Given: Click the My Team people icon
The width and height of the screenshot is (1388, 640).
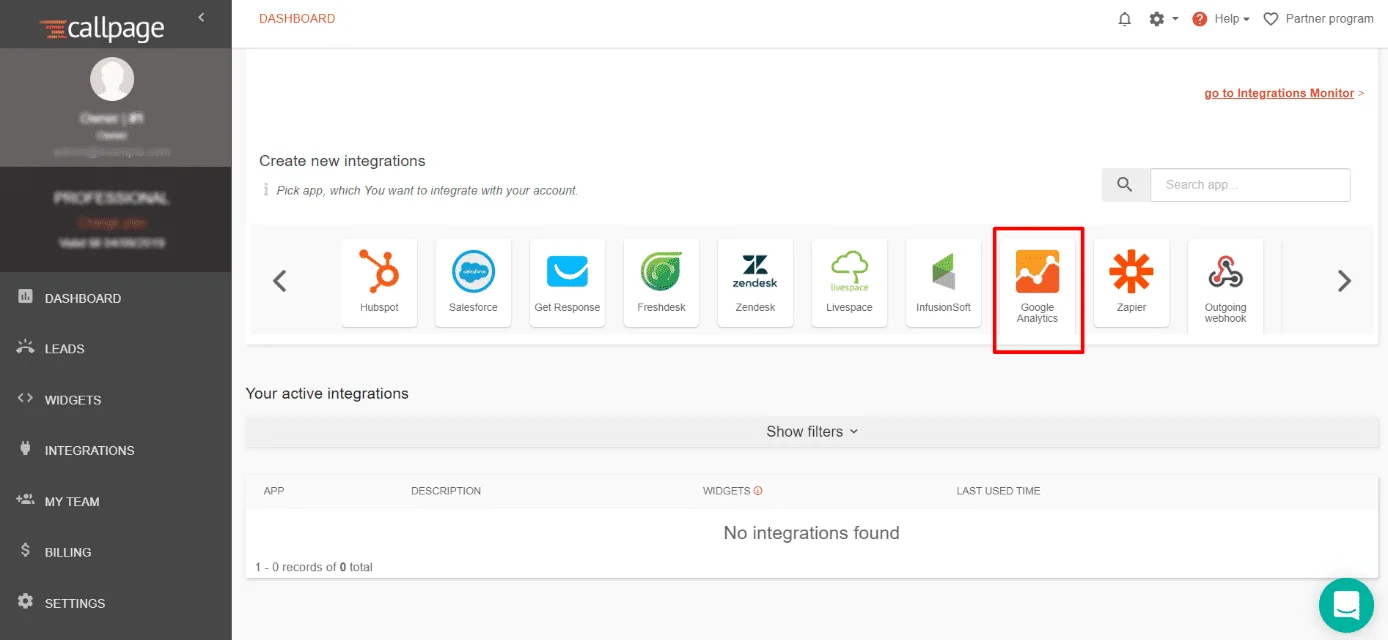Looking at the screenshot, I should 25,500.
